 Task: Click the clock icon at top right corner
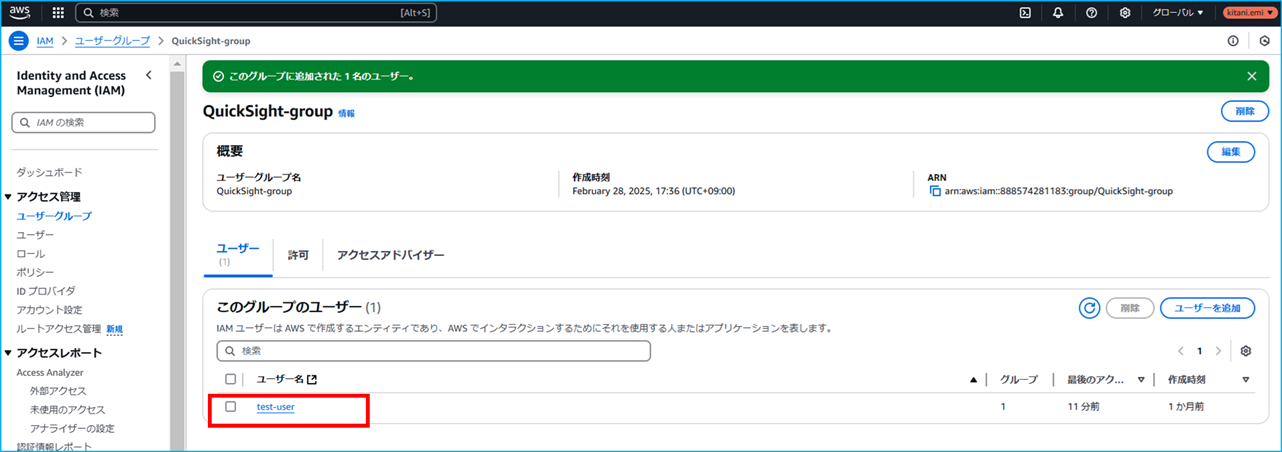[1265, 41]
